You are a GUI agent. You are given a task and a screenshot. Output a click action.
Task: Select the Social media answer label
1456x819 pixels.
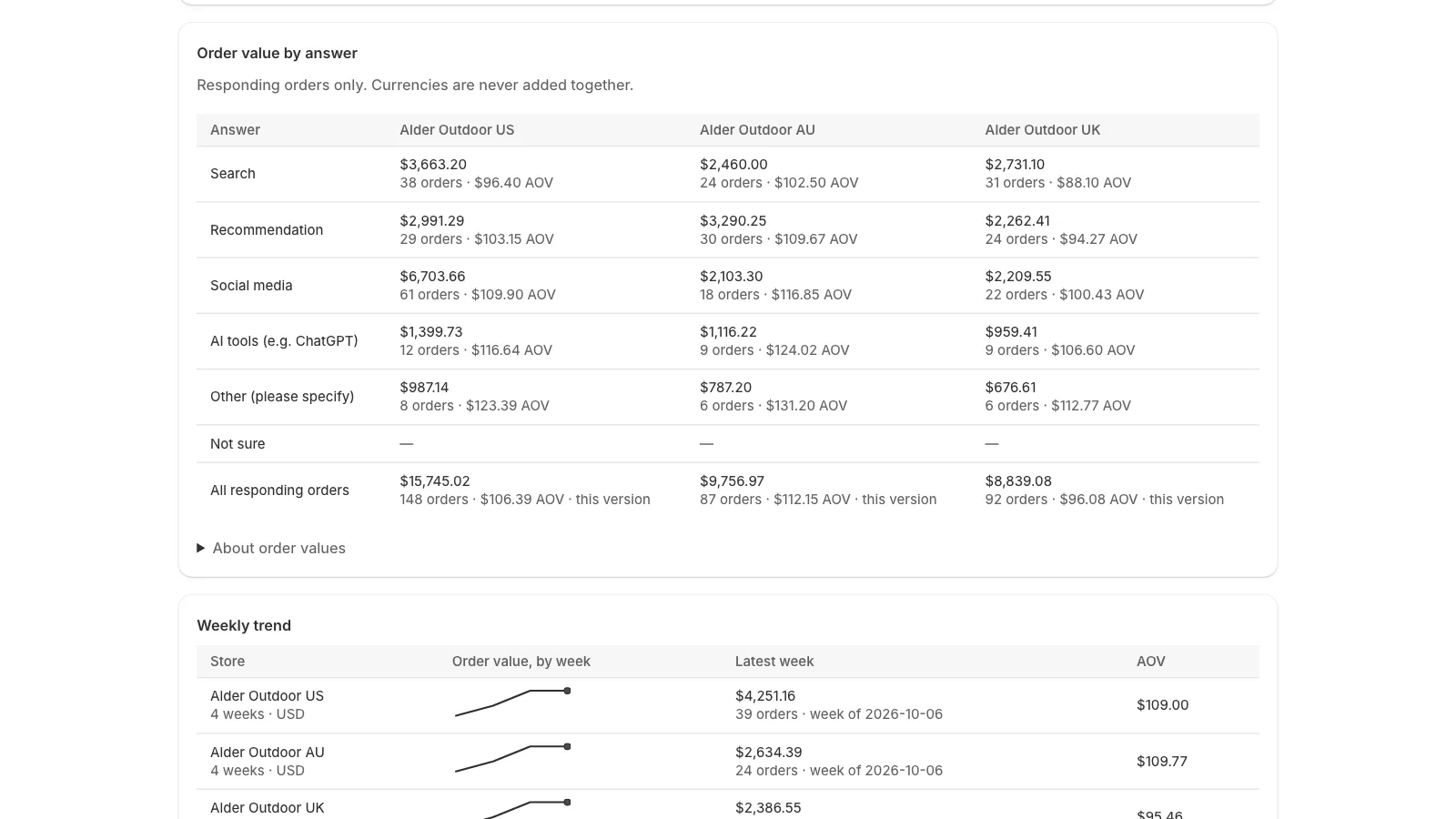coord(251,286)
